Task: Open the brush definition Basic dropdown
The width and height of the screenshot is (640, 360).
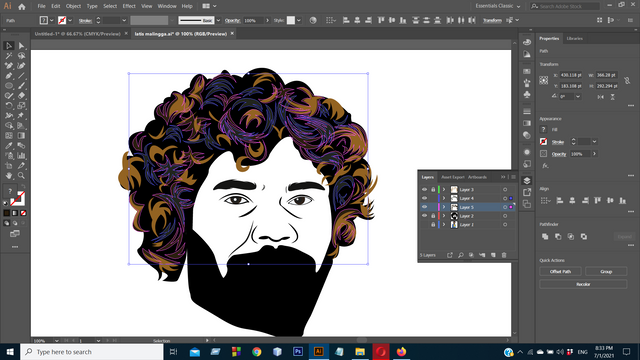Action: pos(218,20)
